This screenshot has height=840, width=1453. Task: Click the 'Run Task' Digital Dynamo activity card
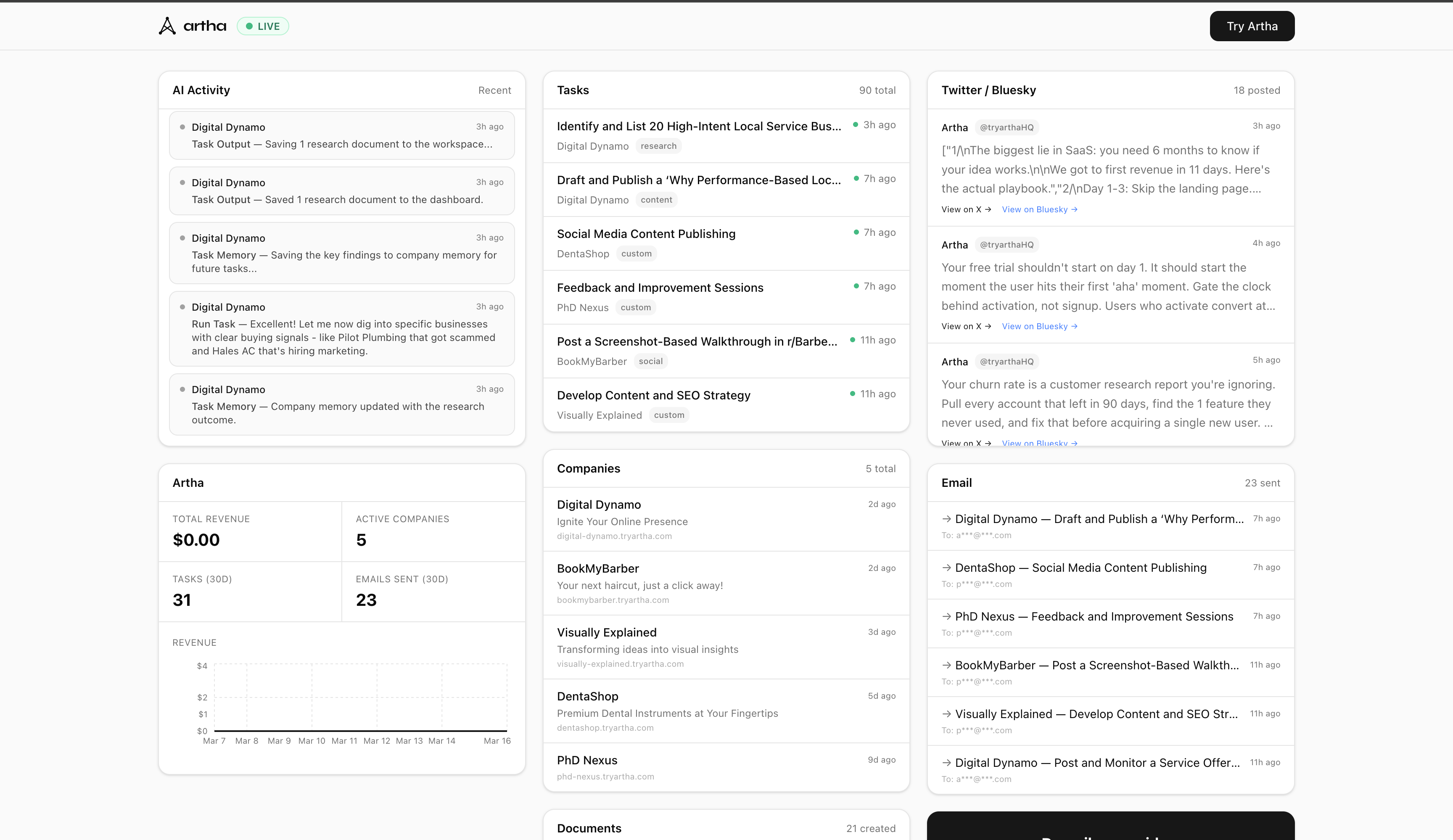(341, 329)
